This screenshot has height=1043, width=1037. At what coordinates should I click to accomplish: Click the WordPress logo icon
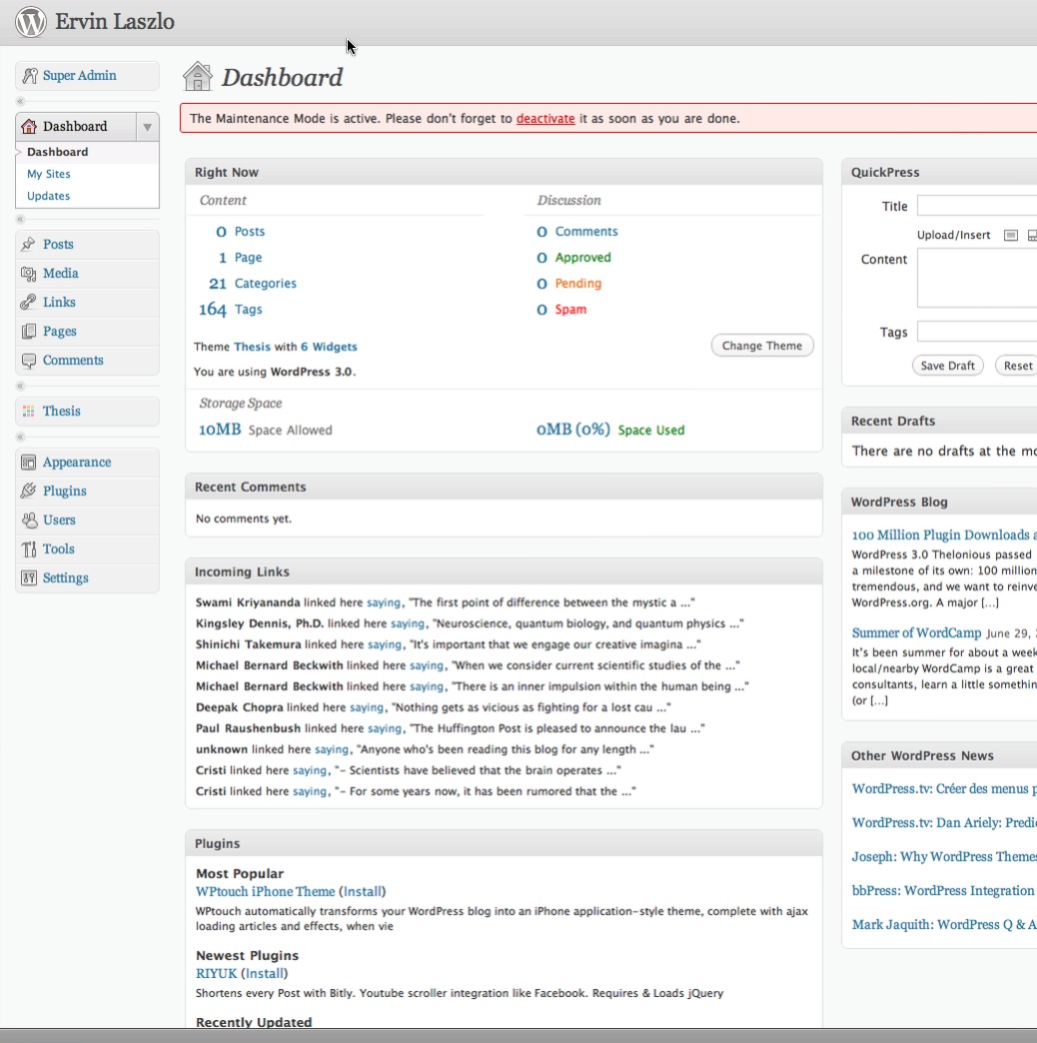[31, 21]
